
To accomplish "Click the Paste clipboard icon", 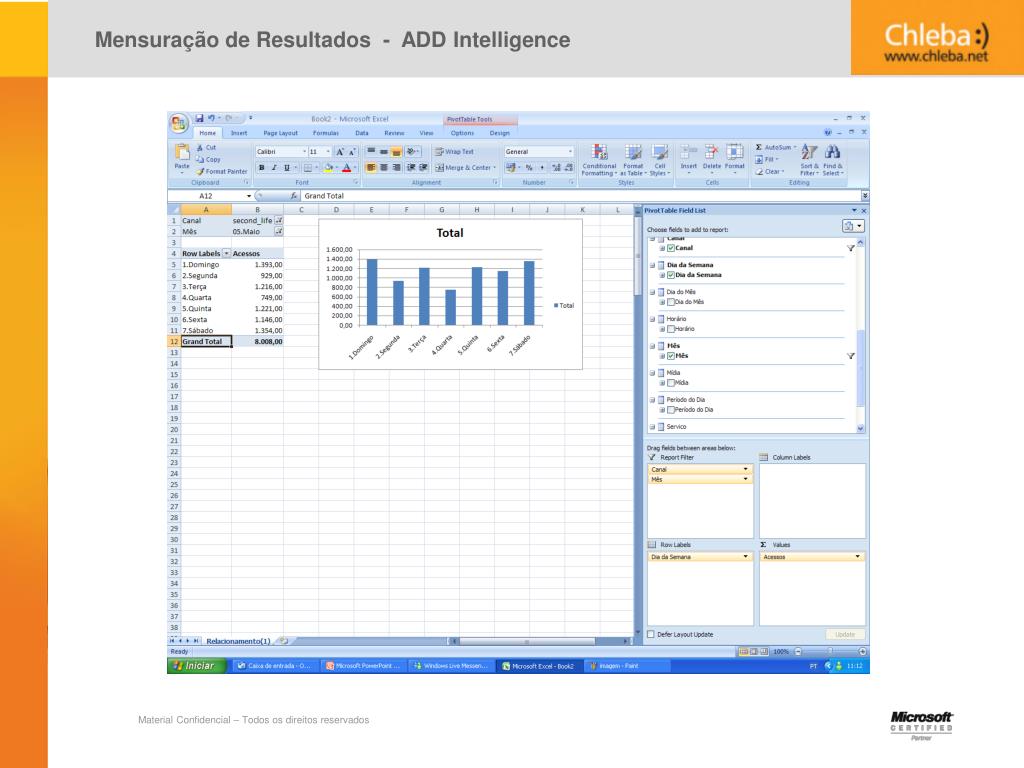I will (182, 153).
